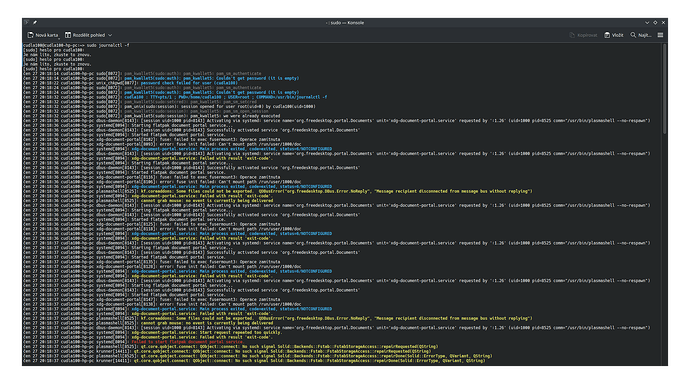
Task: Open the hamburger menu in the toolbar
Action: (x=660, y=35)
